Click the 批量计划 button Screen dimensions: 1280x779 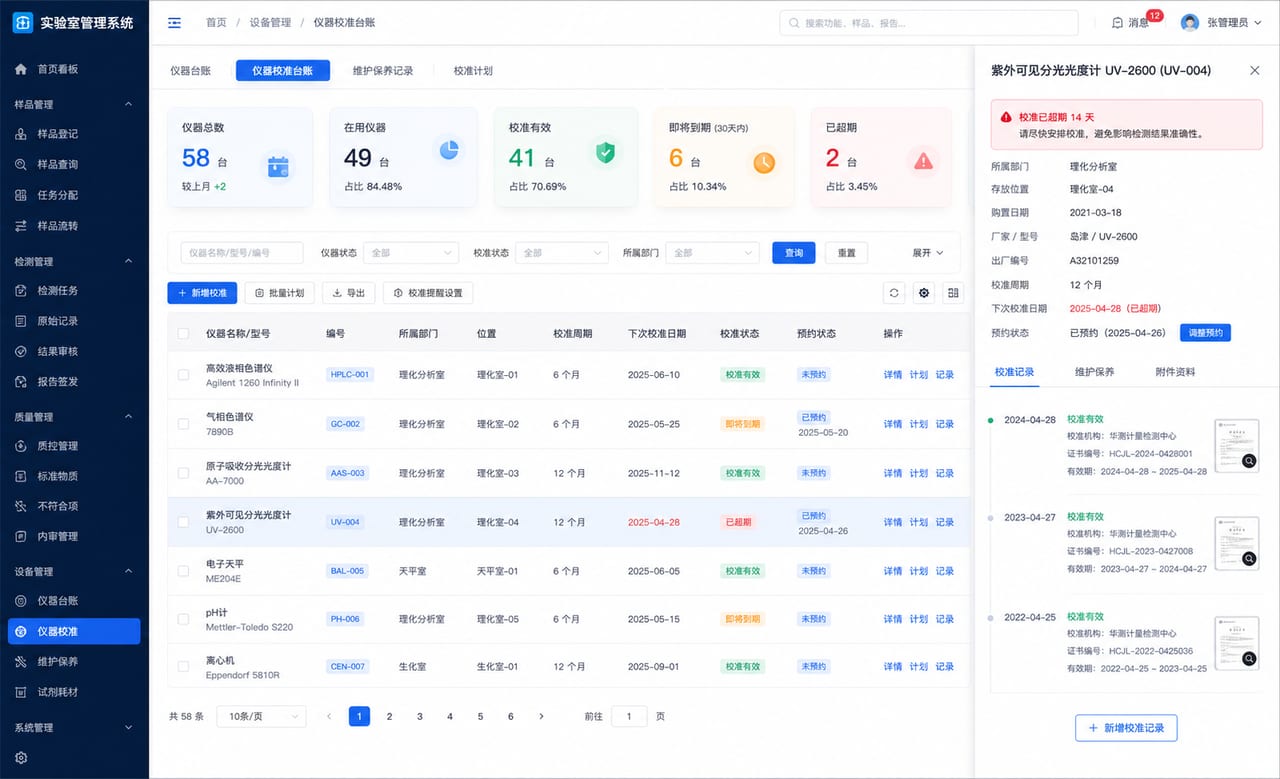(280, 293)
